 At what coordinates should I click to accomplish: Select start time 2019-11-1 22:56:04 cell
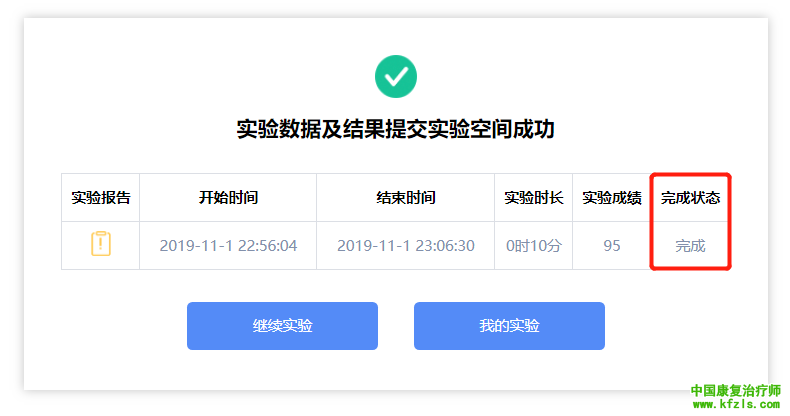tap(228, 245)
